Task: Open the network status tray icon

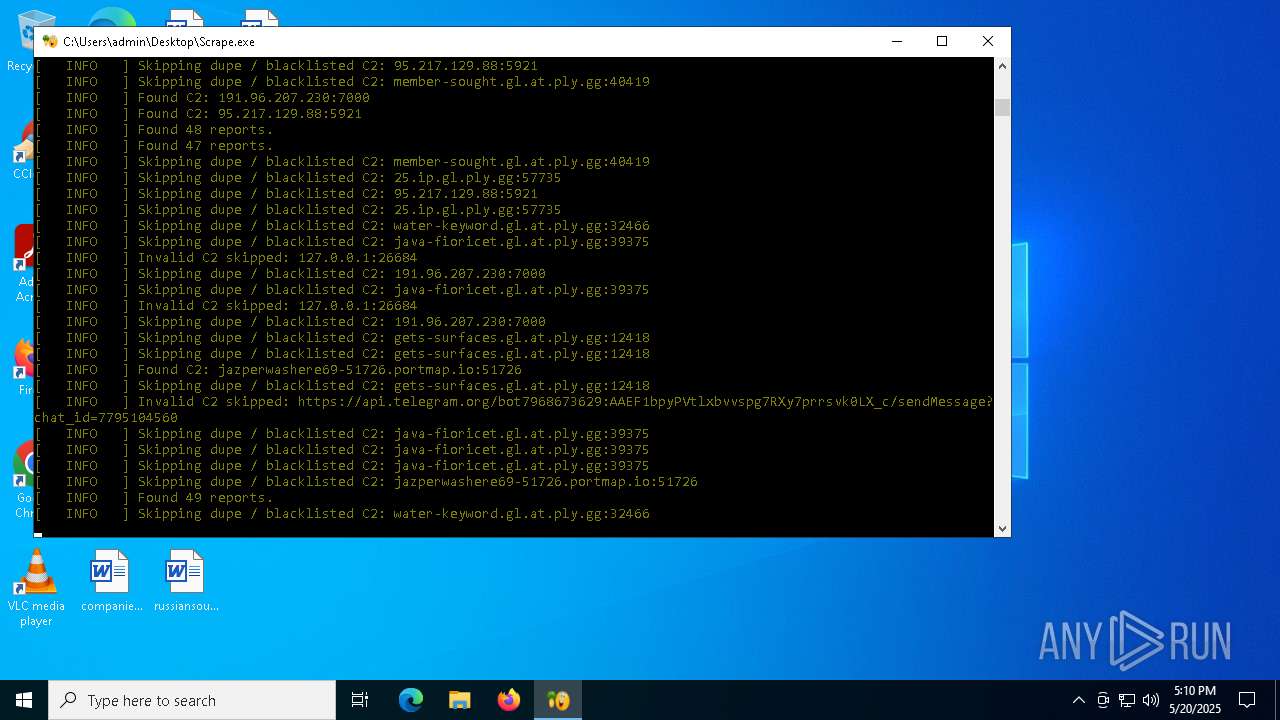Action: coord(1127,700)
